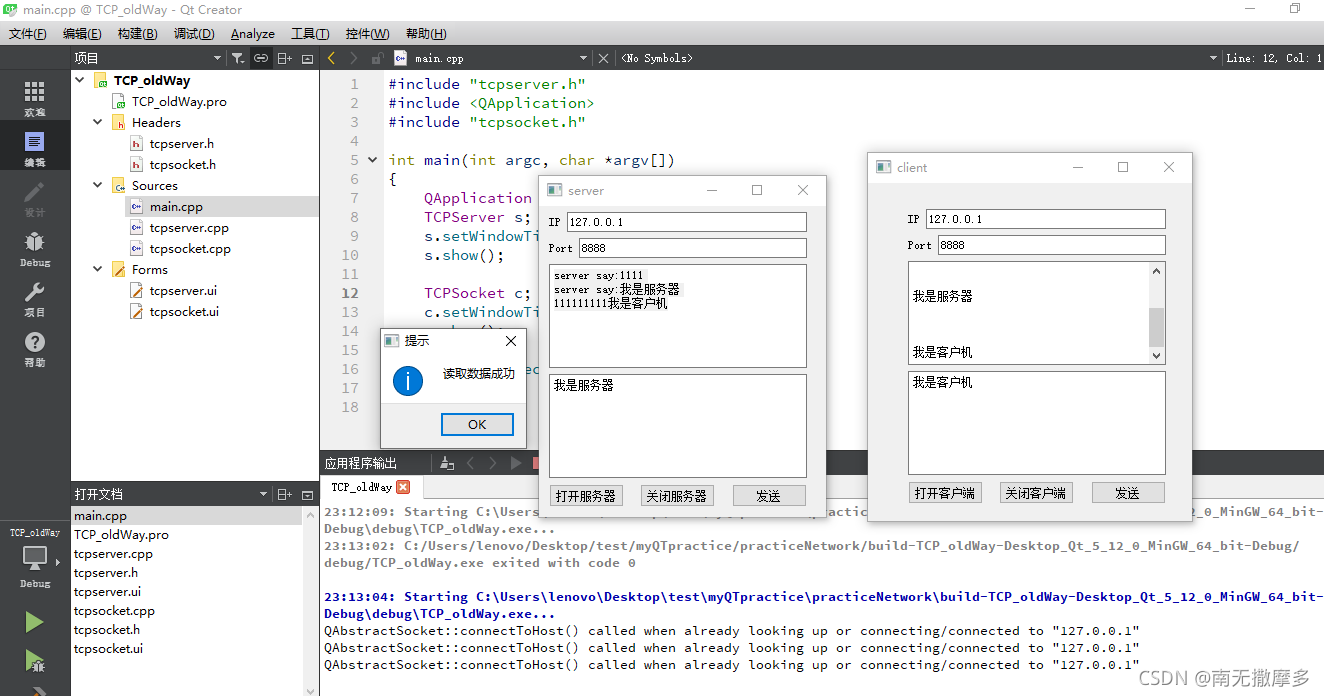This screenshot has width=1324, height=696.
Task: Run the project with green play button
Action: (x=35, y=622)
